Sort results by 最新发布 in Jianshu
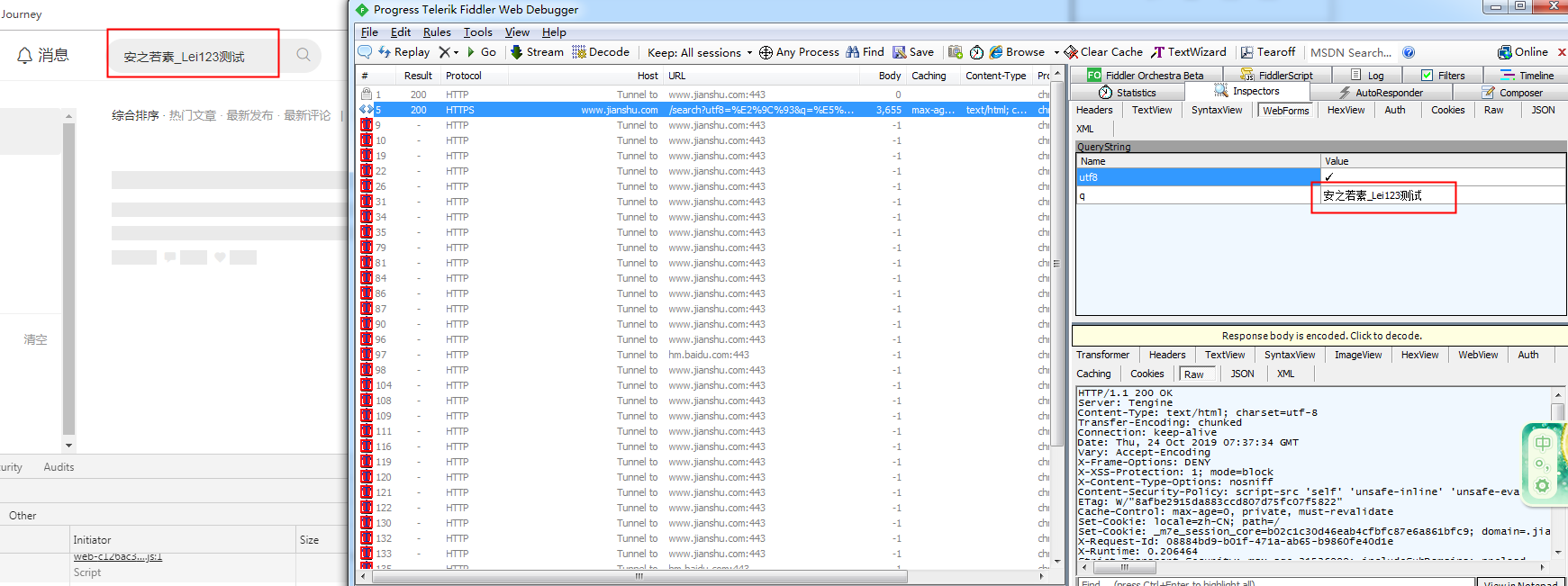This screenshot has width=1568, height=586. 249,115
